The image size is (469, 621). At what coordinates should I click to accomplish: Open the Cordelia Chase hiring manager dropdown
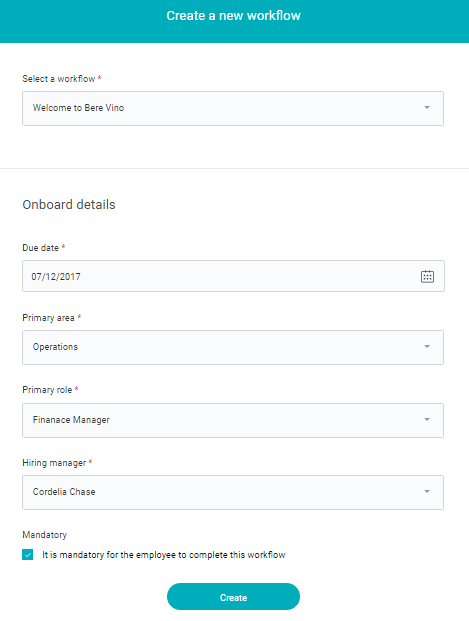click(233, 492)
